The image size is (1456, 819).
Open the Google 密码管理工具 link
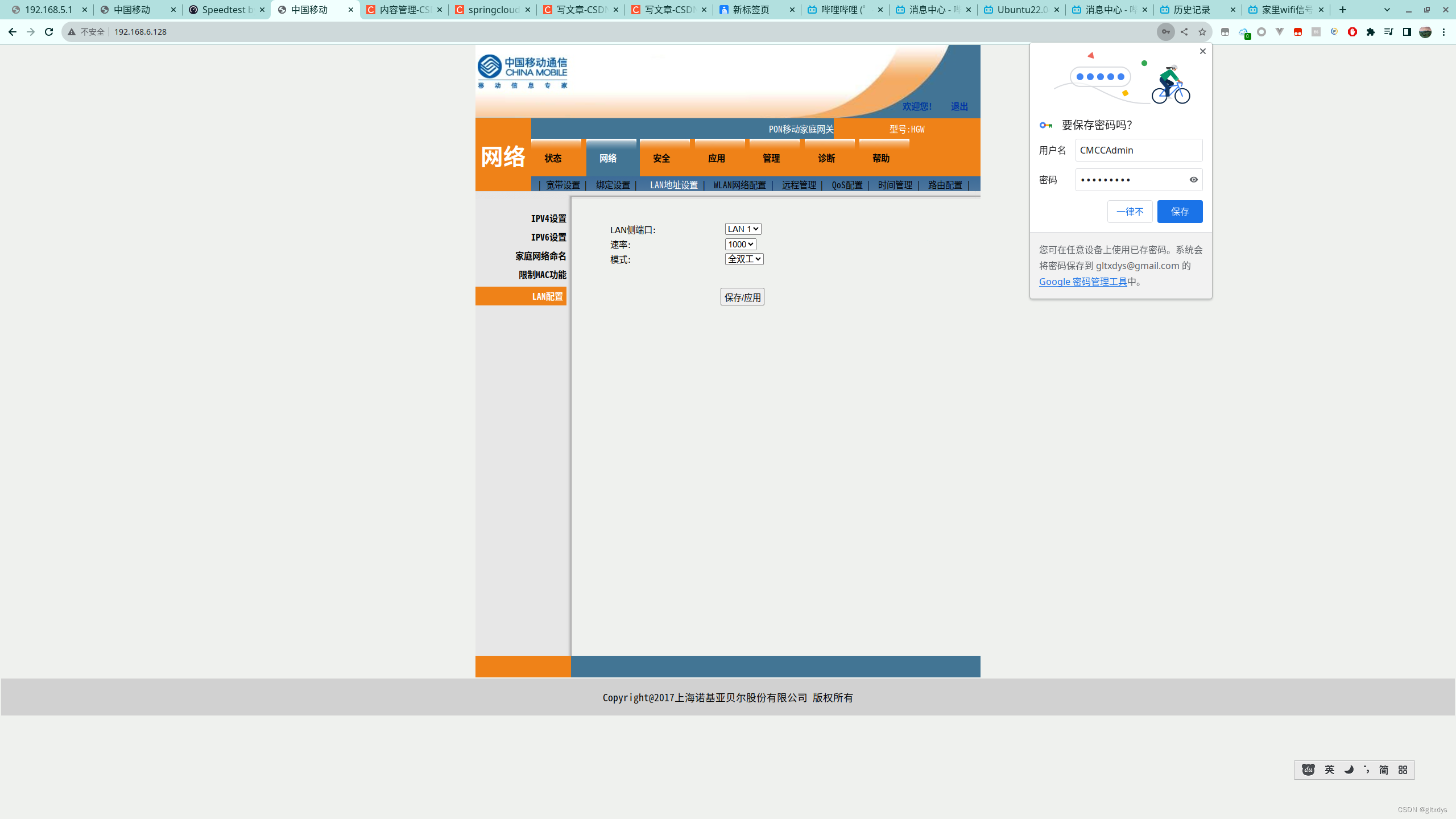tap(1083, 282)
